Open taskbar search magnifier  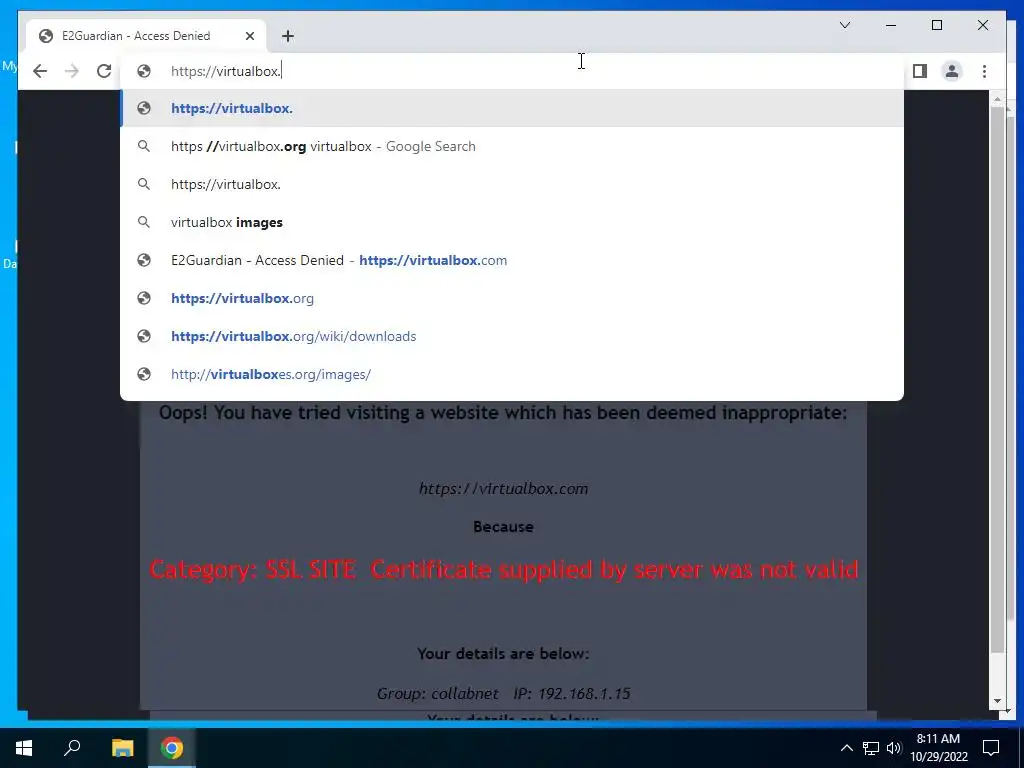[72, 748]
